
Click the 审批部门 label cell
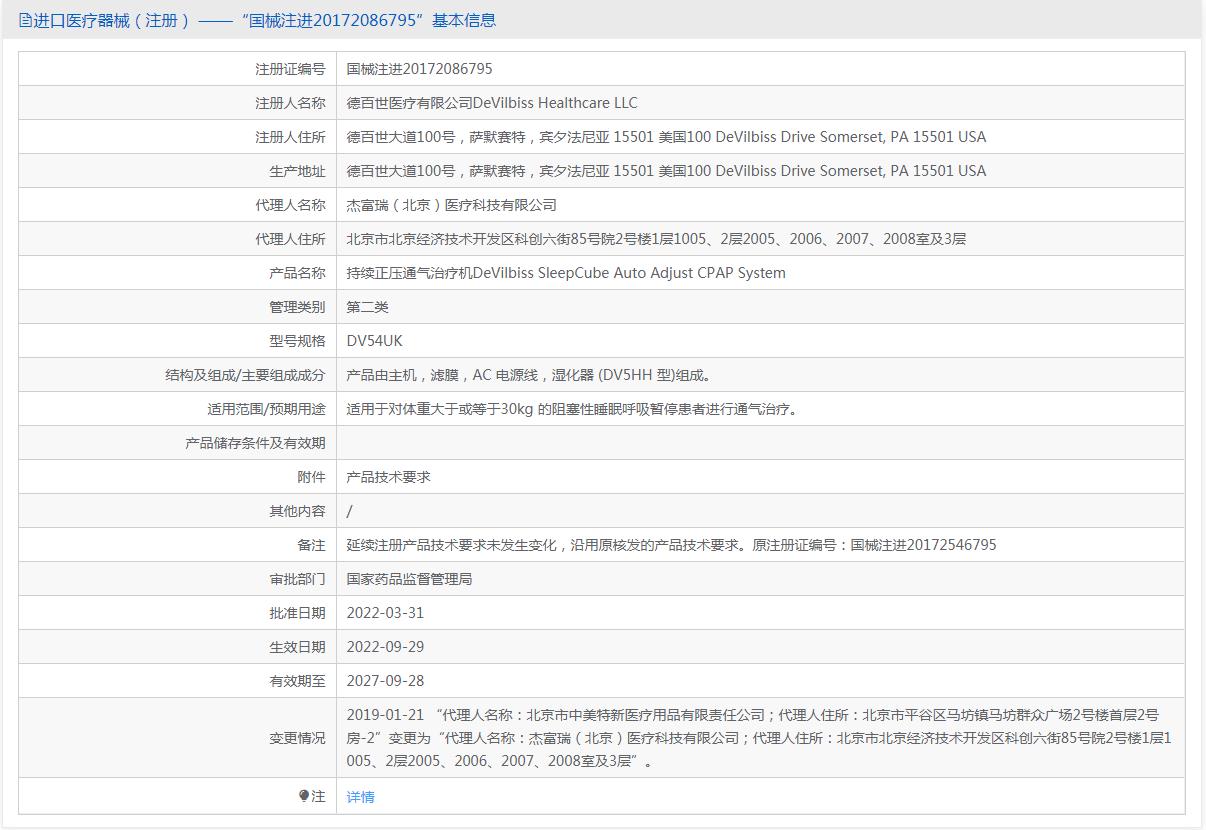(x=177, y=579)
